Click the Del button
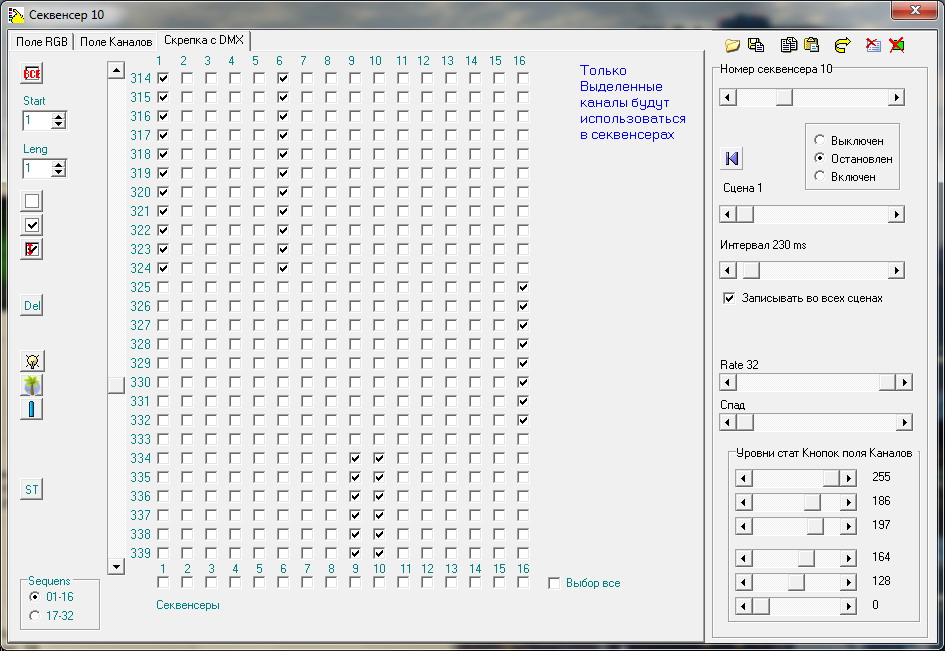Screen dimensions: 945x651 click(32, 306)
